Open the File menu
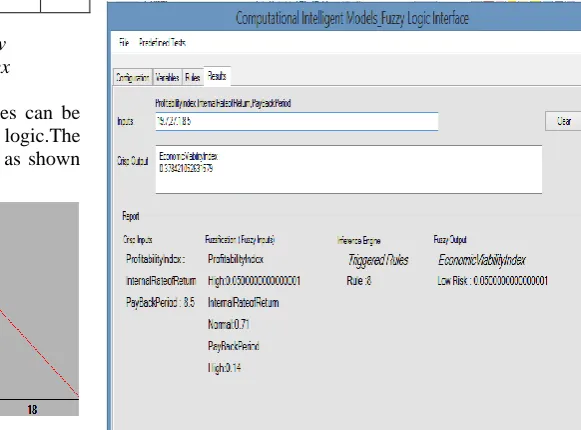 point(124,43)
